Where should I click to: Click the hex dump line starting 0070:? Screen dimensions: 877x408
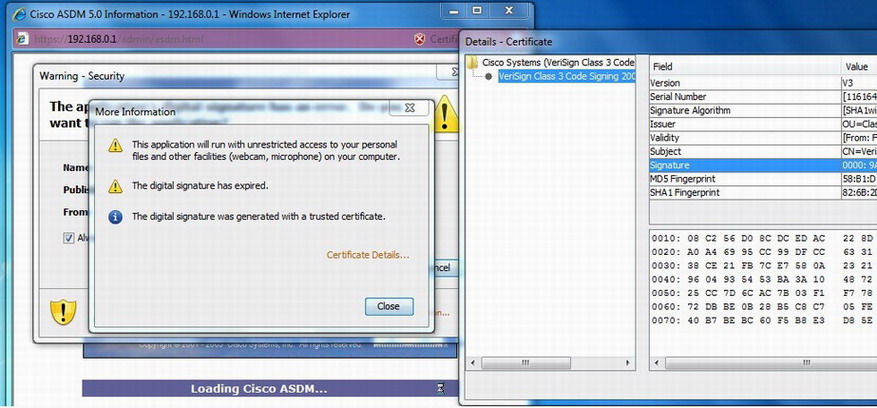764,321
